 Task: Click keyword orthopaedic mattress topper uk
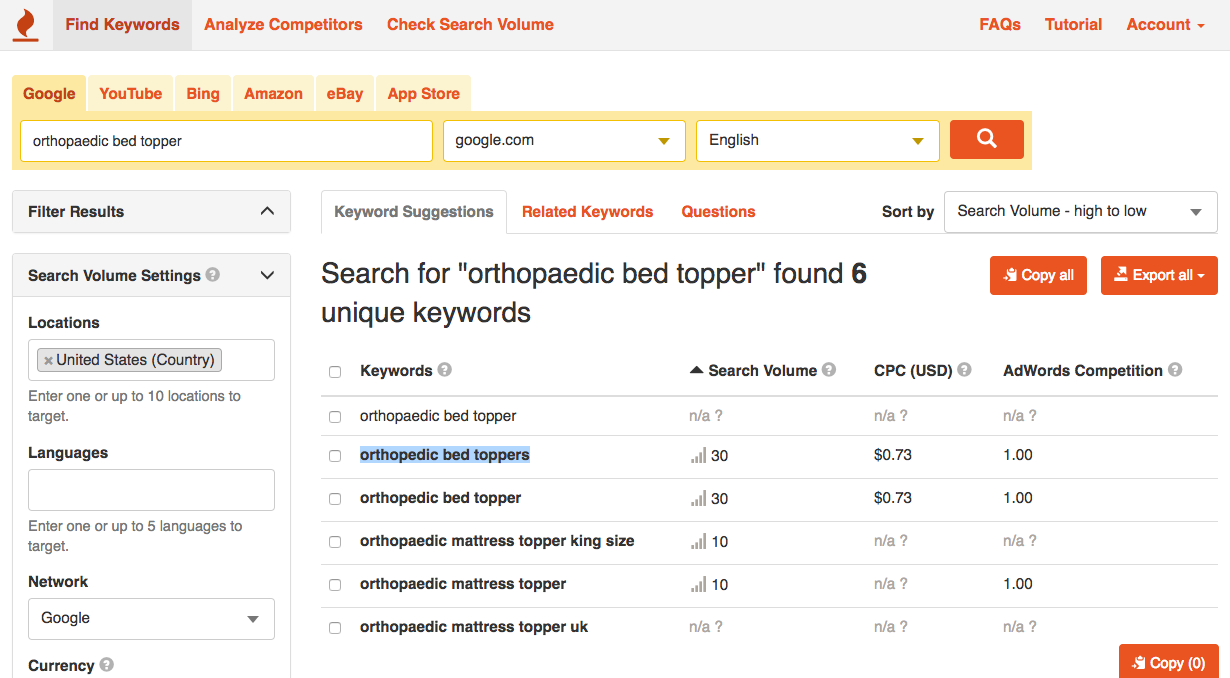point(474,627)
